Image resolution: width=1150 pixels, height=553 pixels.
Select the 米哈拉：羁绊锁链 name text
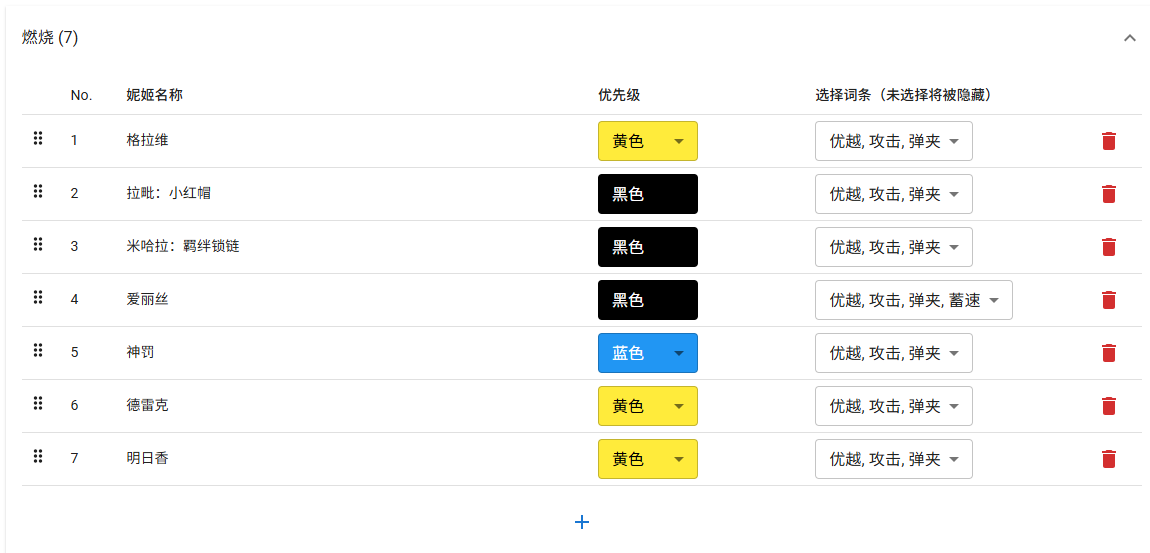coord(183,246)
